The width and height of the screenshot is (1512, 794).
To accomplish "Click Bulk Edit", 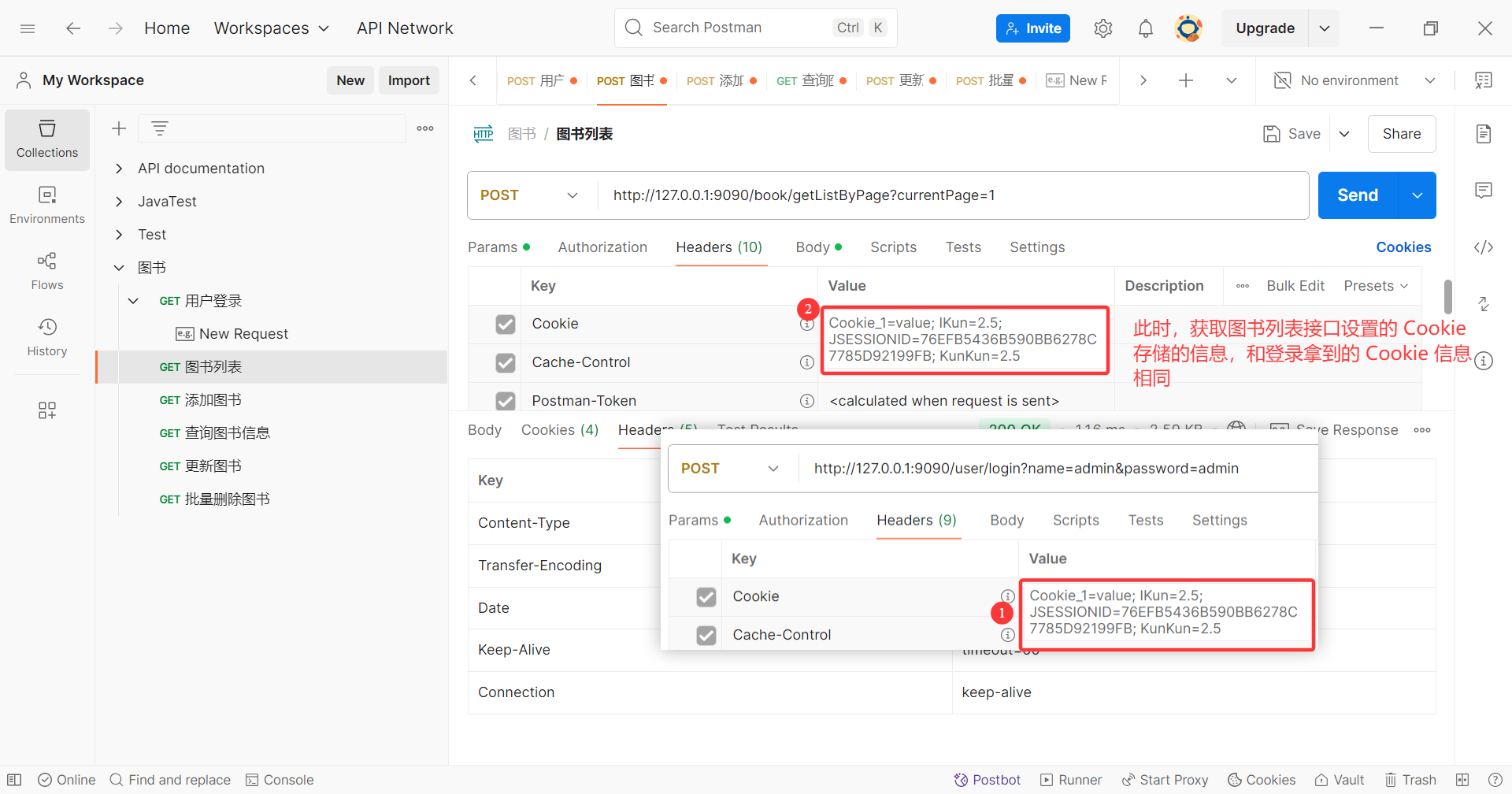I will pyautogui.click(x=1295, y=286).
